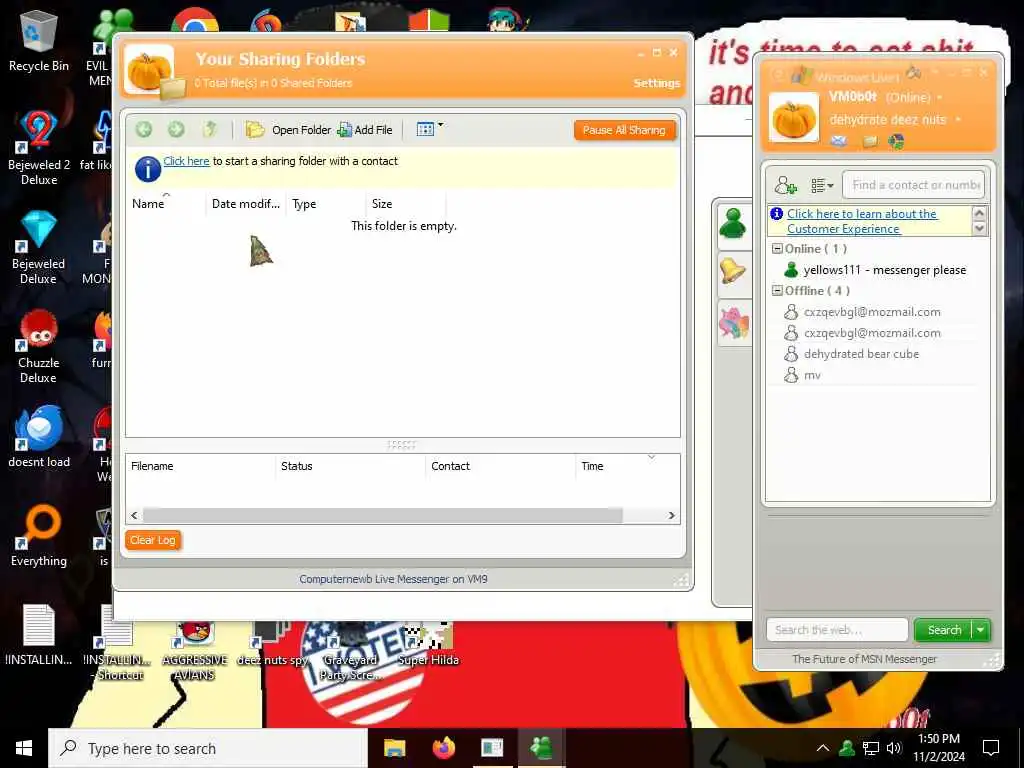1024x768 pixels.
Task: Click the log scrollbar left arrow
Action: pos(135,515)
